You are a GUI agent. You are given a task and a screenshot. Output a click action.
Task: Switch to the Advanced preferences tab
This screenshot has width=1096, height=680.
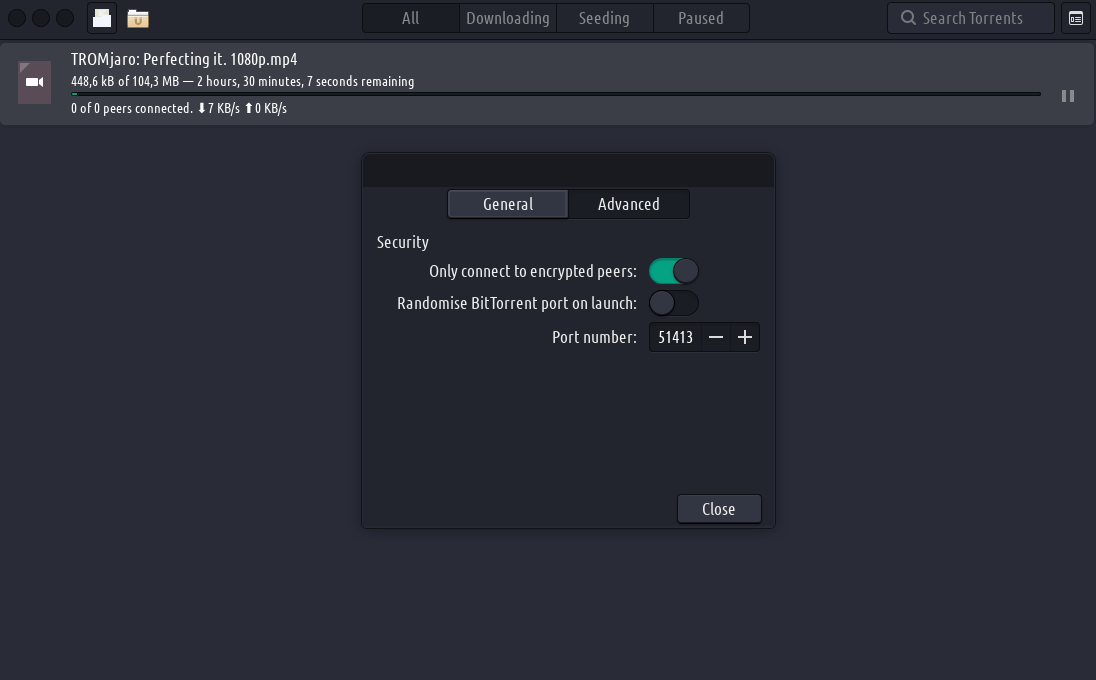point(628,204)
